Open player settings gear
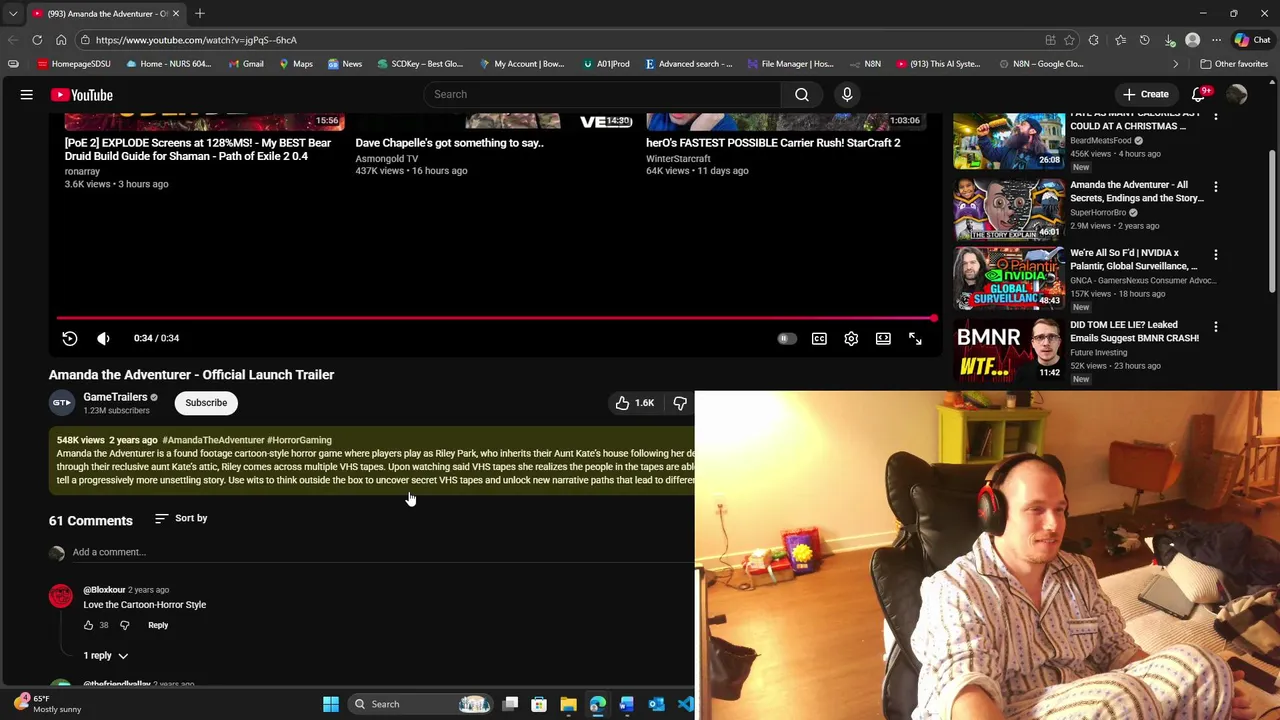Screen dimensions: 1280x720 coord(851,339)
